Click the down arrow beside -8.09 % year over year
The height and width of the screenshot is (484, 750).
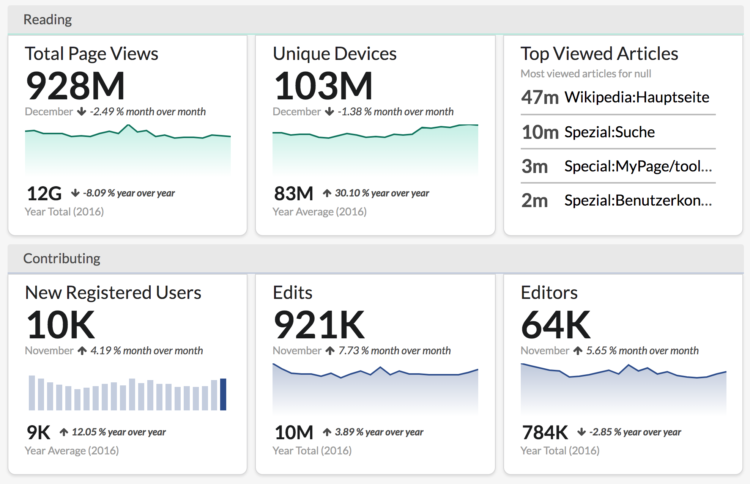click(x=75, y=193)
